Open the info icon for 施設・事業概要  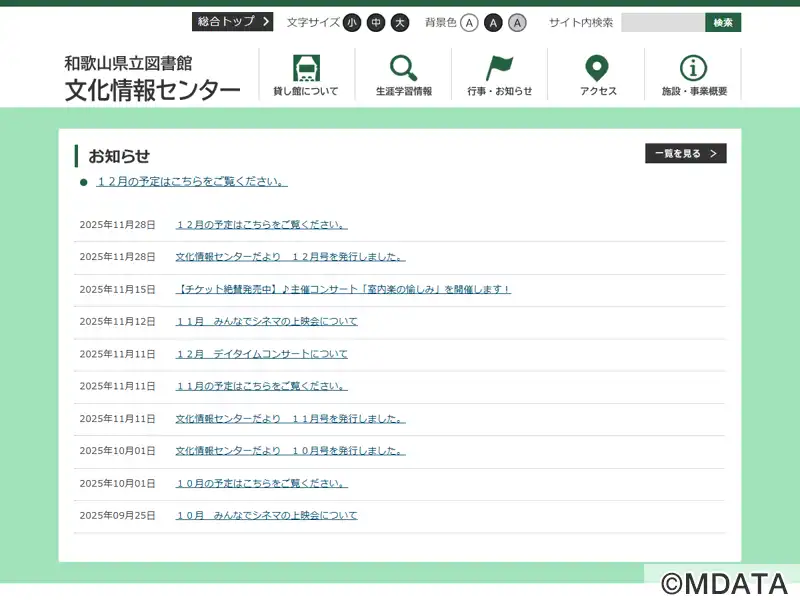694,68
